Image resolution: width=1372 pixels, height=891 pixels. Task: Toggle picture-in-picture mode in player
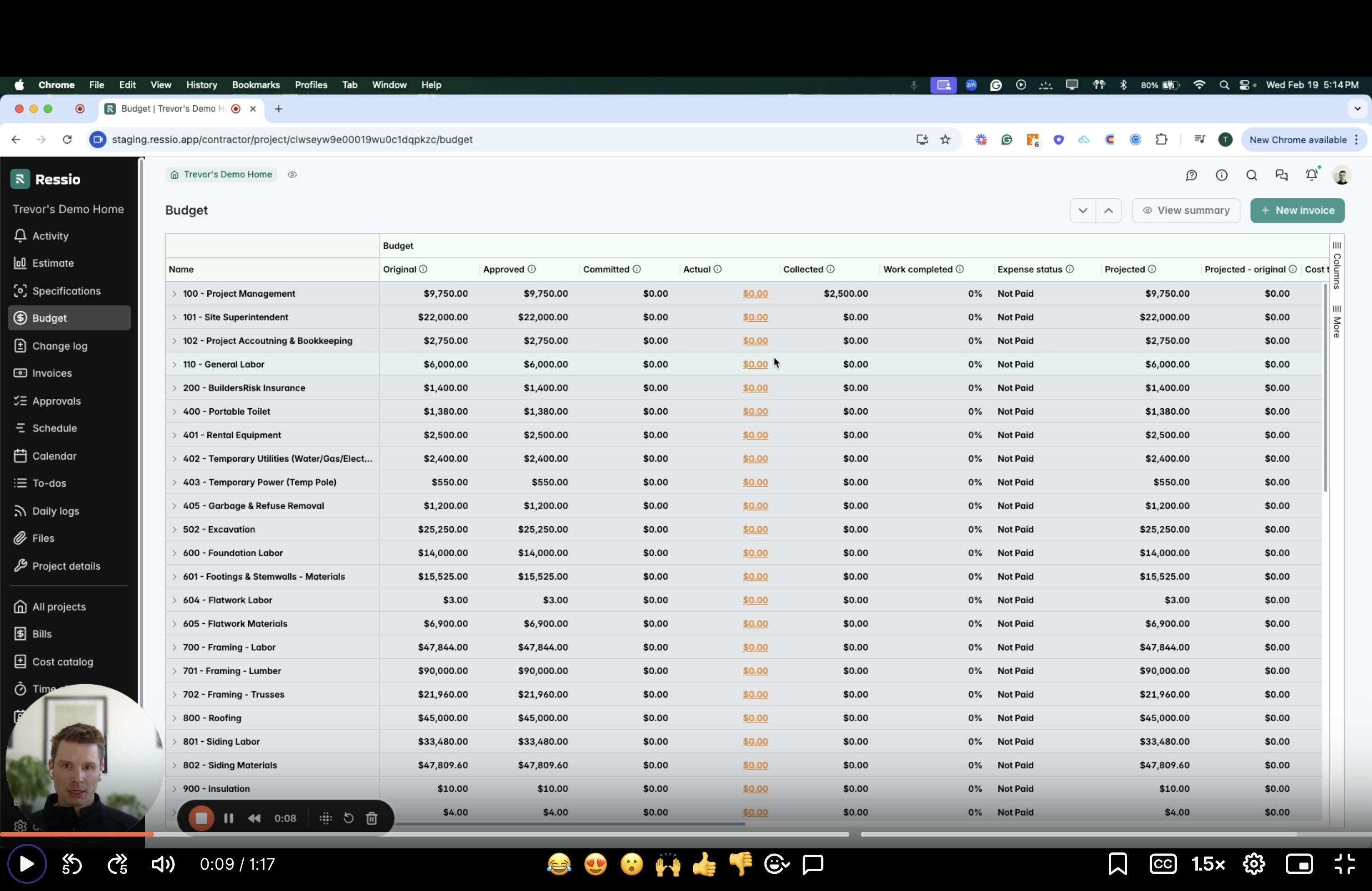click(1299, 864)
